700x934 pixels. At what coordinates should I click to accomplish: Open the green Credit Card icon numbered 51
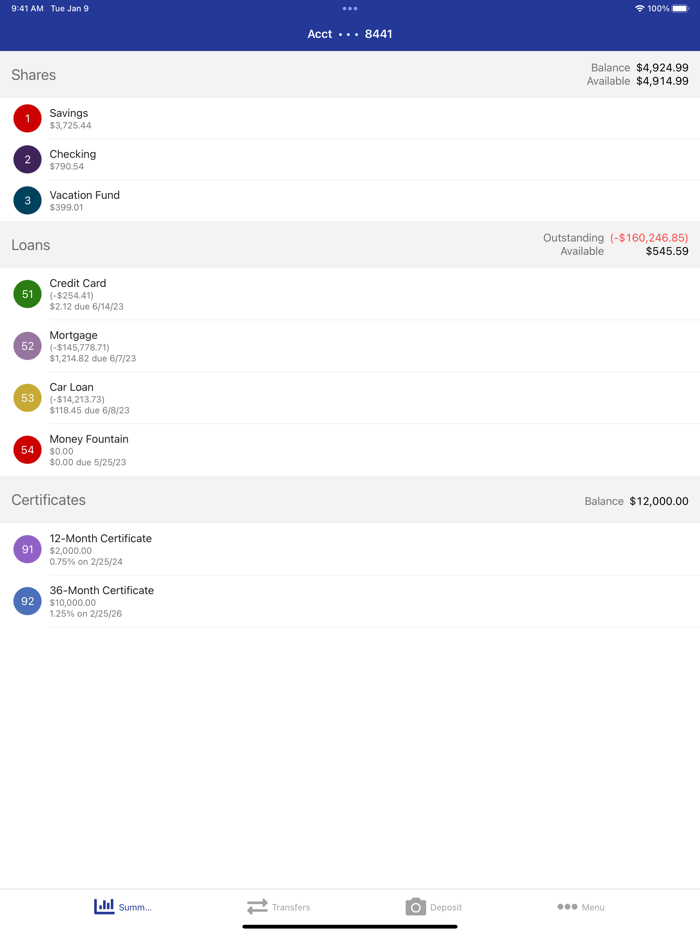27,294
